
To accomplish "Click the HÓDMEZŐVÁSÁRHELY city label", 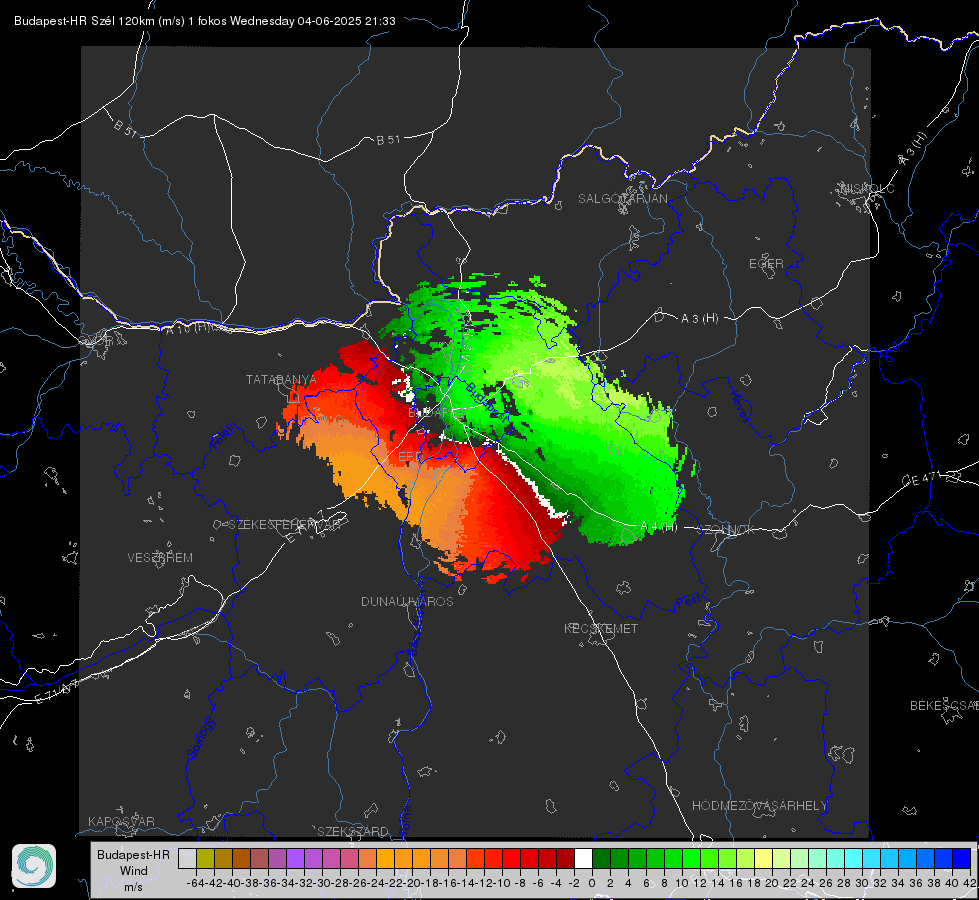I will [760, 806].
